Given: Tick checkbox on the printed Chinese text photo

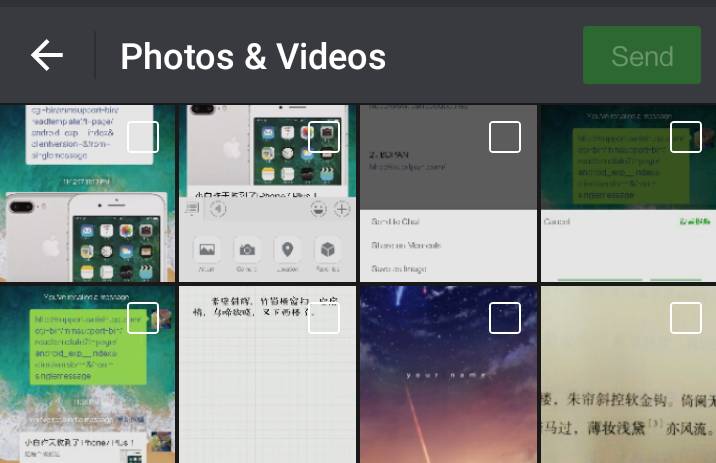Looking at the screenshot, I should [x=686, y=318].
